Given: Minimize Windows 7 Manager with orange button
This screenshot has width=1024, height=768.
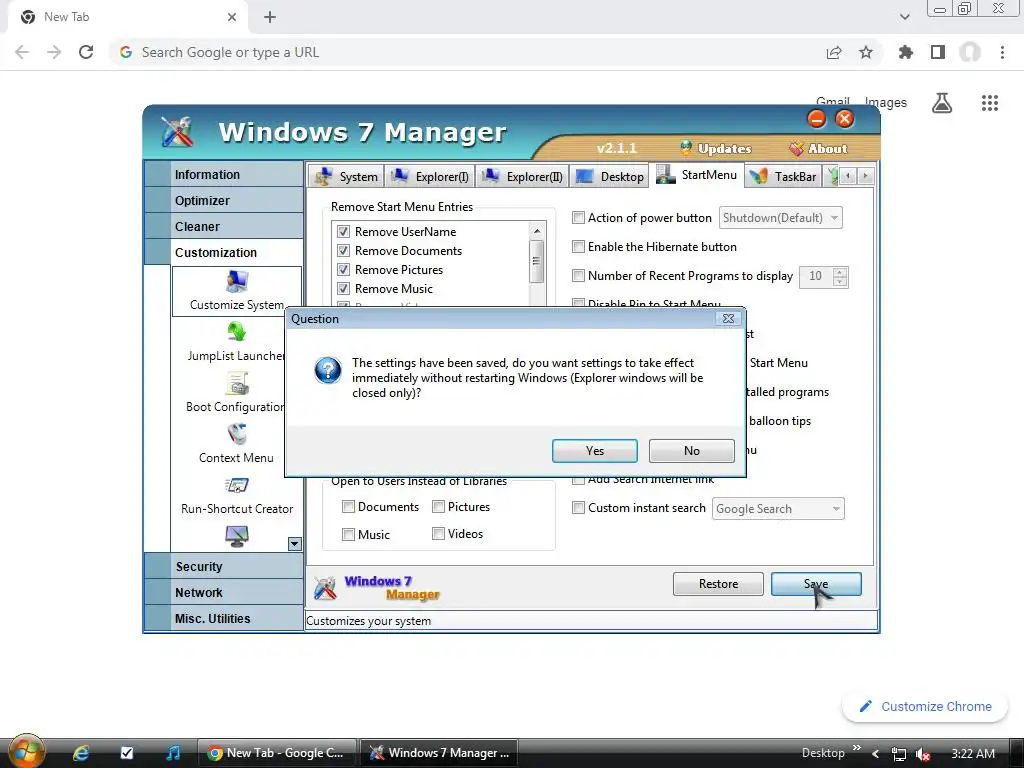Looking at the screenshot, I should [x=816, y=119].
